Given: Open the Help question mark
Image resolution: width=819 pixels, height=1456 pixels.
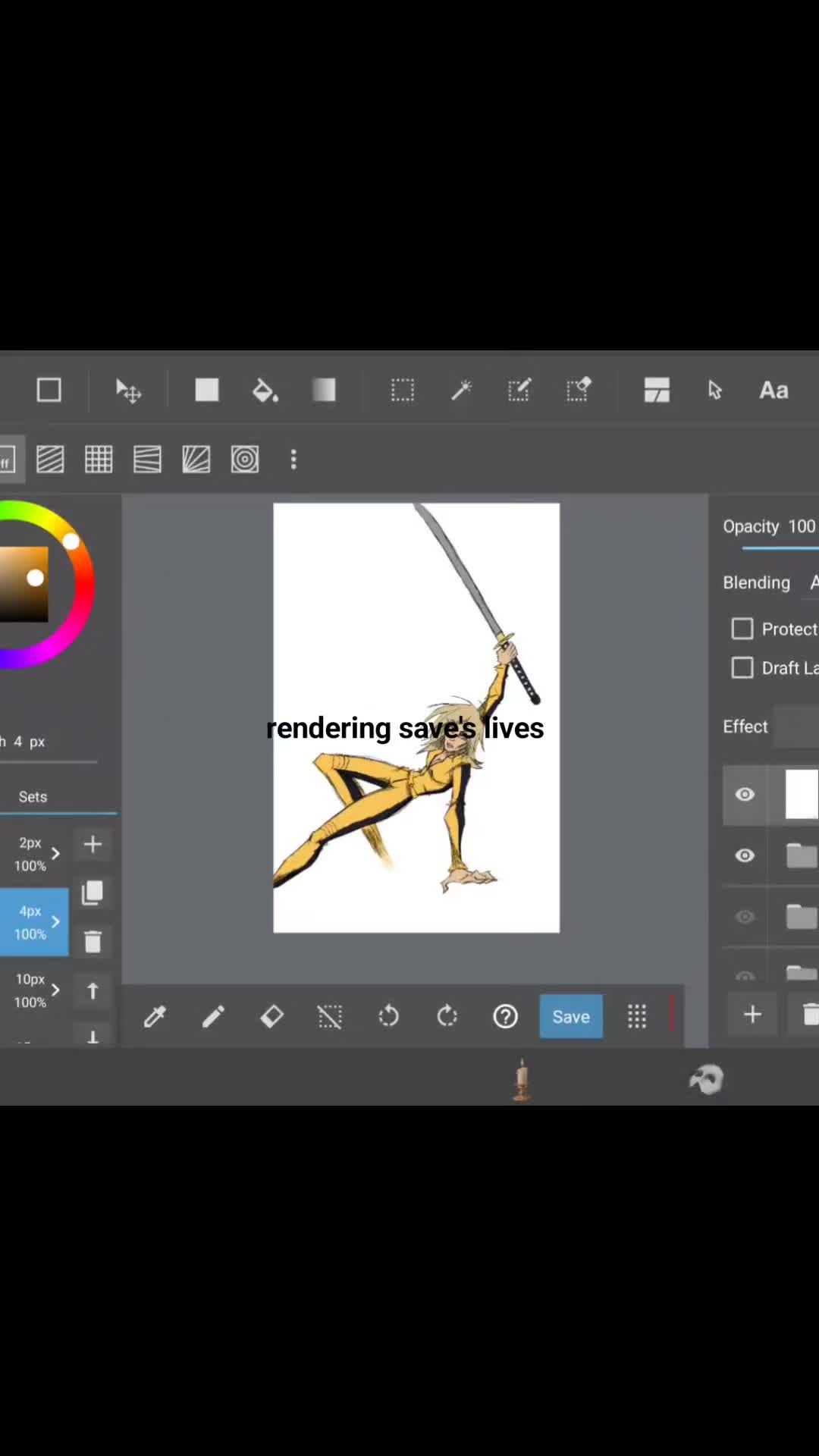Looking at the screenshot, I should point(506,1016).
